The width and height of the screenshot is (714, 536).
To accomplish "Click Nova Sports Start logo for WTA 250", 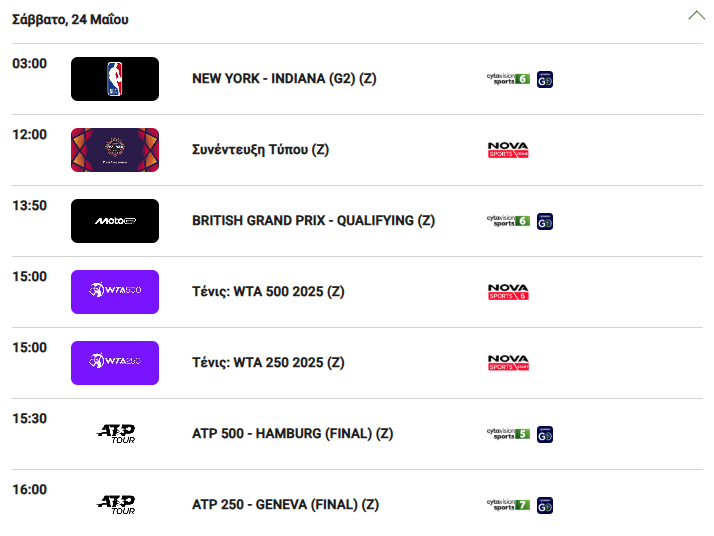I will pos(508,363).
